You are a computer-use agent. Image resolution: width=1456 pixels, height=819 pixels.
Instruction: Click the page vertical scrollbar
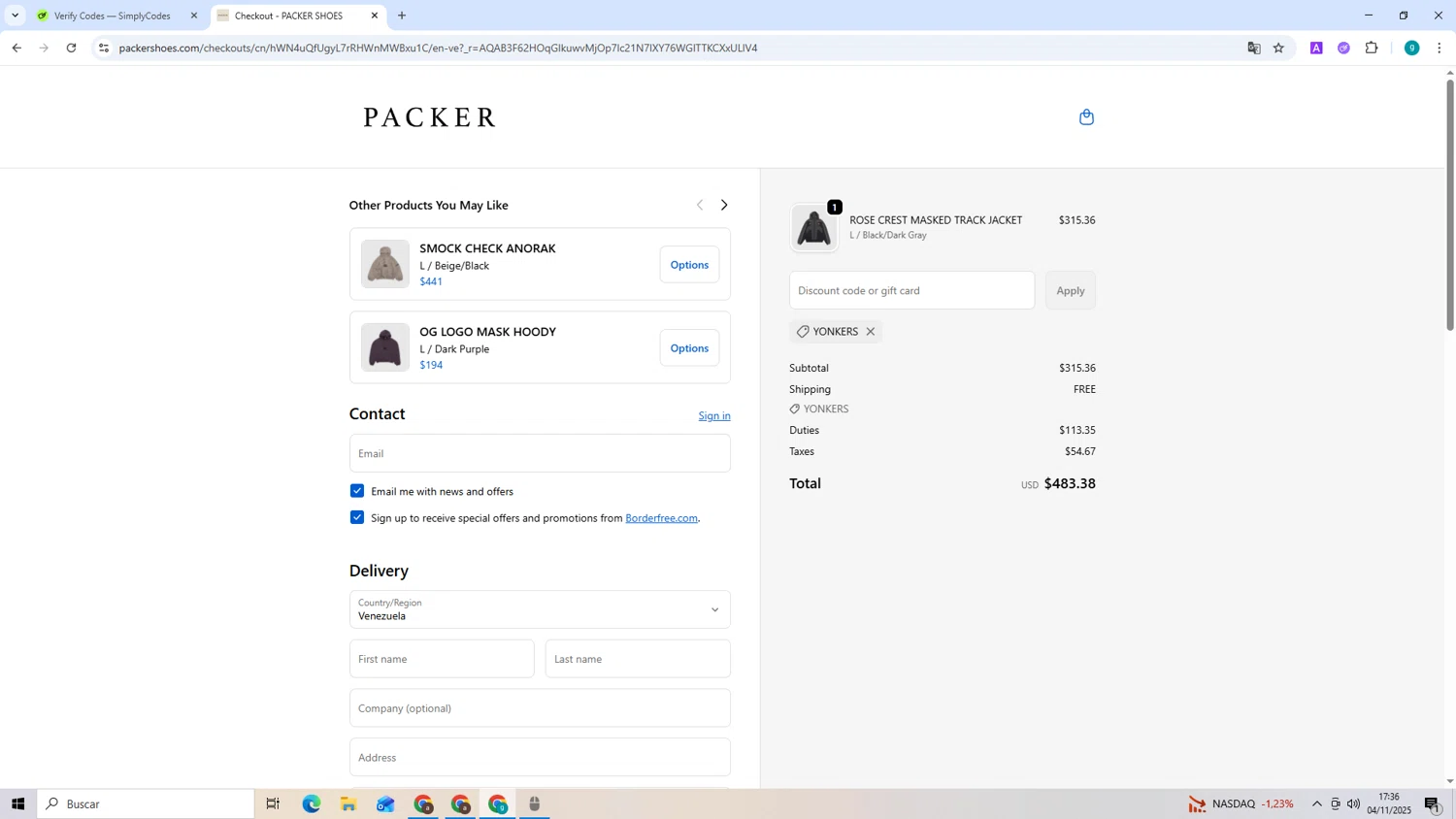tap(1450, 204)
